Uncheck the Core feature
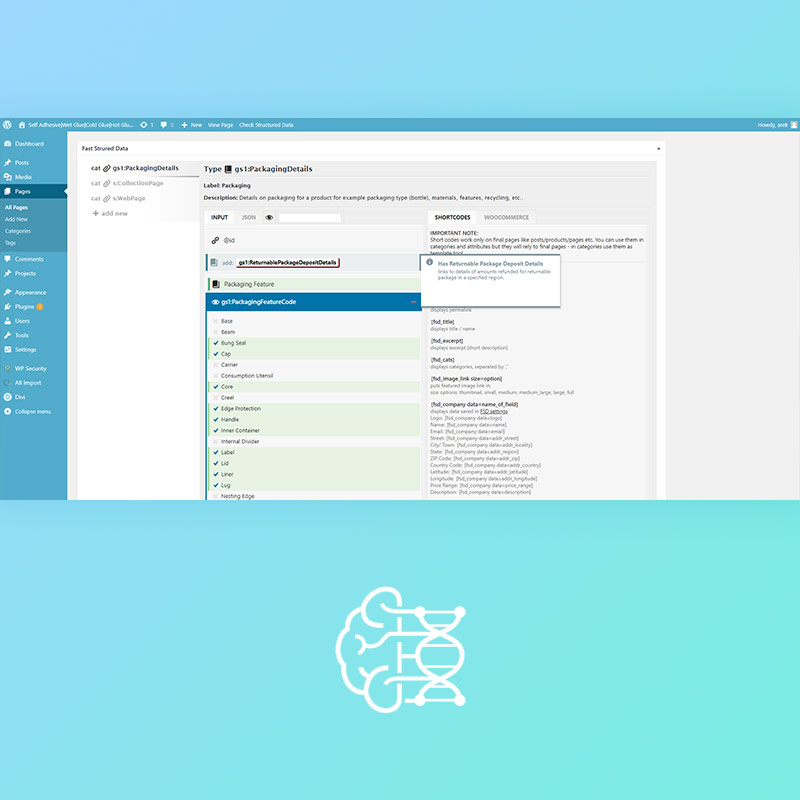 click(215, 387)
